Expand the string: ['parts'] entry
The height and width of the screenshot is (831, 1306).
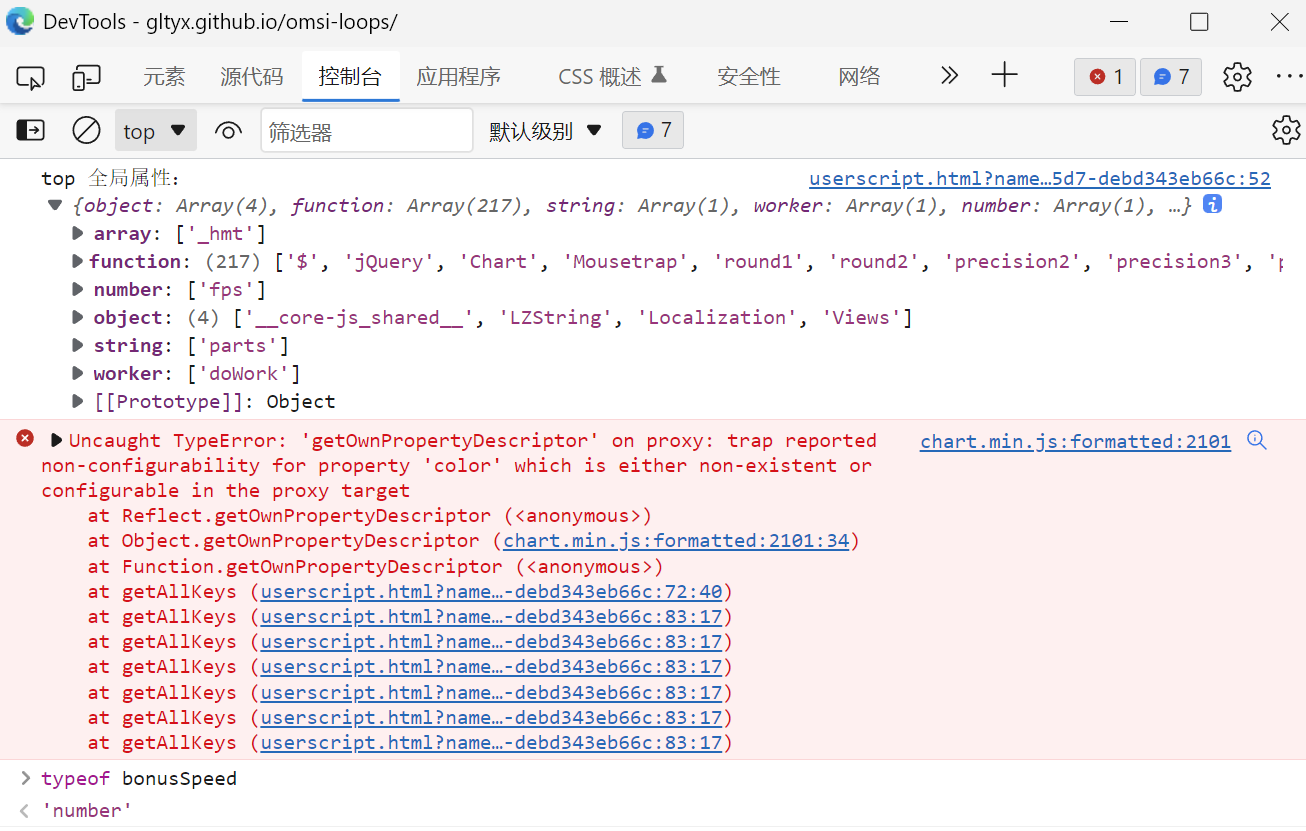tap(78, 346)
